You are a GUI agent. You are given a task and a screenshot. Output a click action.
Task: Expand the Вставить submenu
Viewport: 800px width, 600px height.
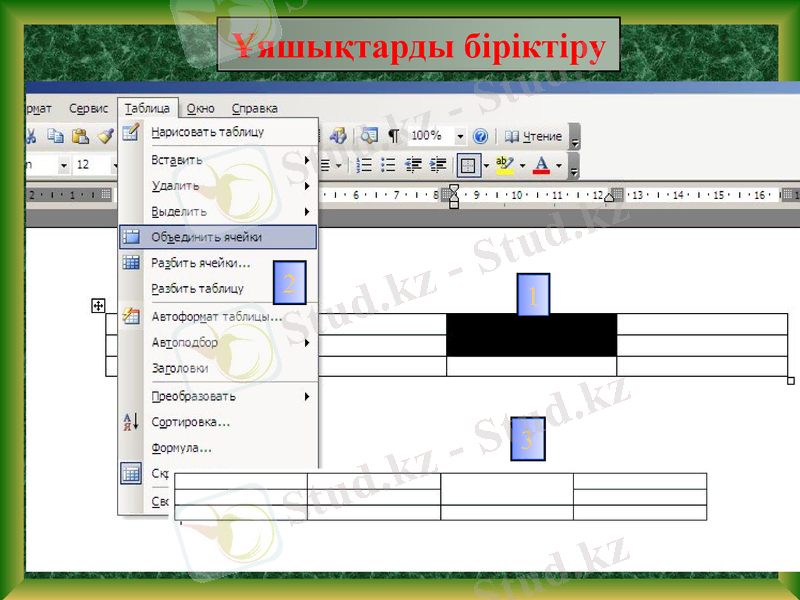308,159
